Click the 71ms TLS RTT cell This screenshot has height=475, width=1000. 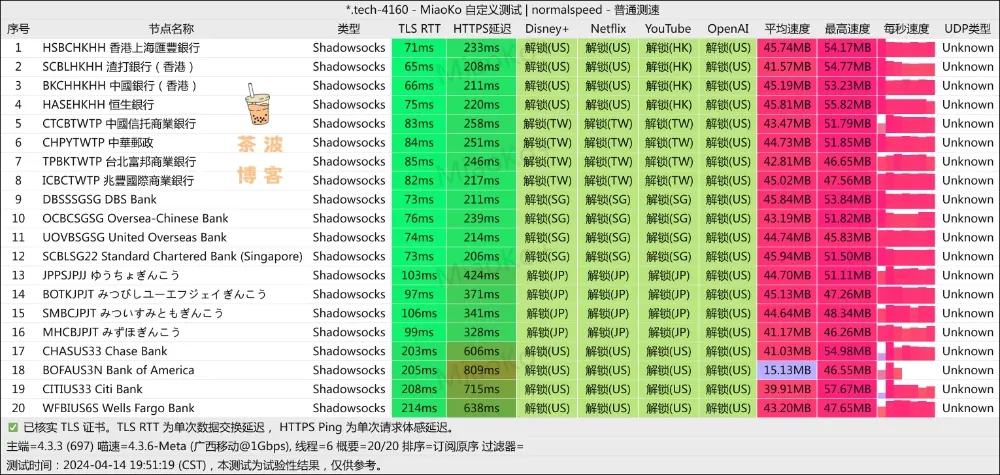(x=419, y=48)
